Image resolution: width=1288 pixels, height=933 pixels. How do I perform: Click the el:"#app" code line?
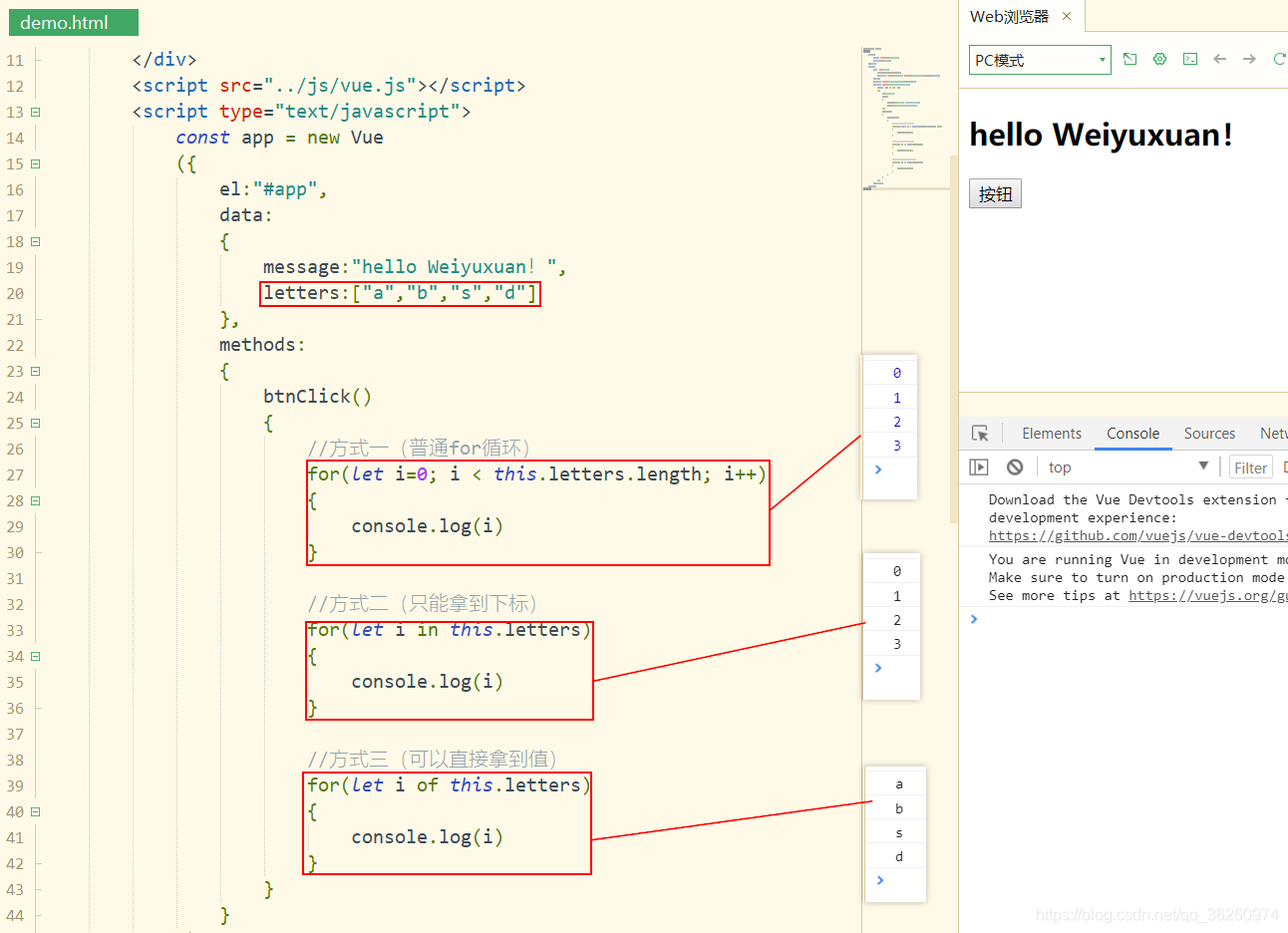click(273, 189)
